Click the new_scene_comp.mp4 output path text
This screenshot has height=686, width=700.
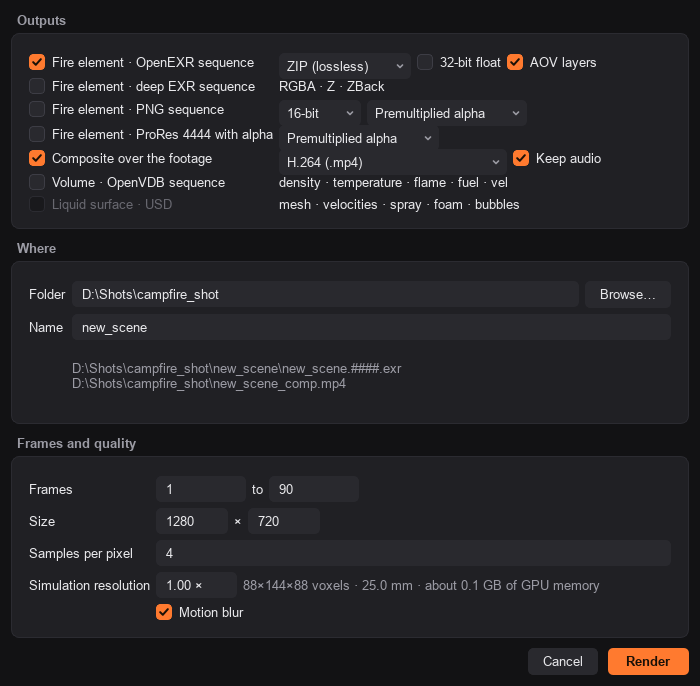(x=209, y=384)
